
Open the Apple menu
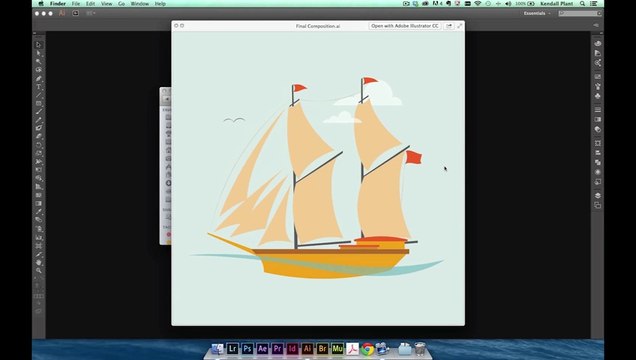tap(41, 4)
